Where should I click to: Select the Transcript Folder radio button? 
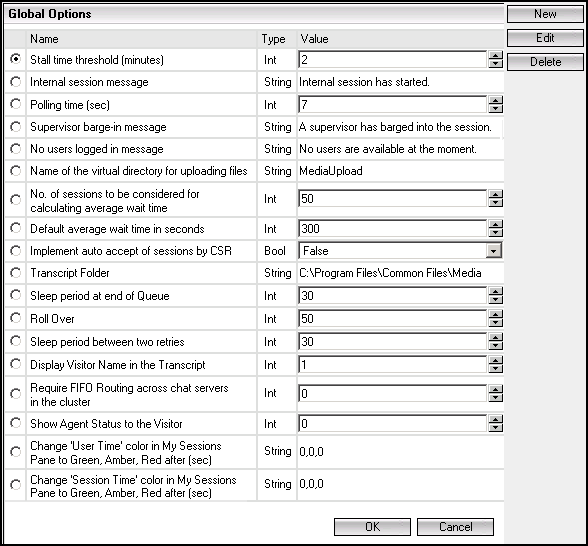[x=15, y=273]
